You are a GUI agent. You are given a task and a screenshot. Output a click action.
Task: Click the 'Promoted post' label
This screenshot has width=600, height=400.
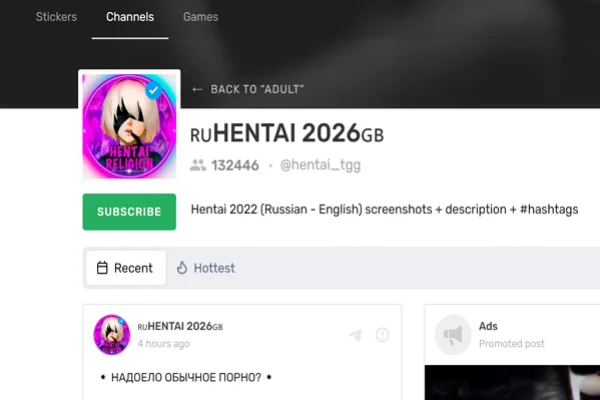point(511,344)
